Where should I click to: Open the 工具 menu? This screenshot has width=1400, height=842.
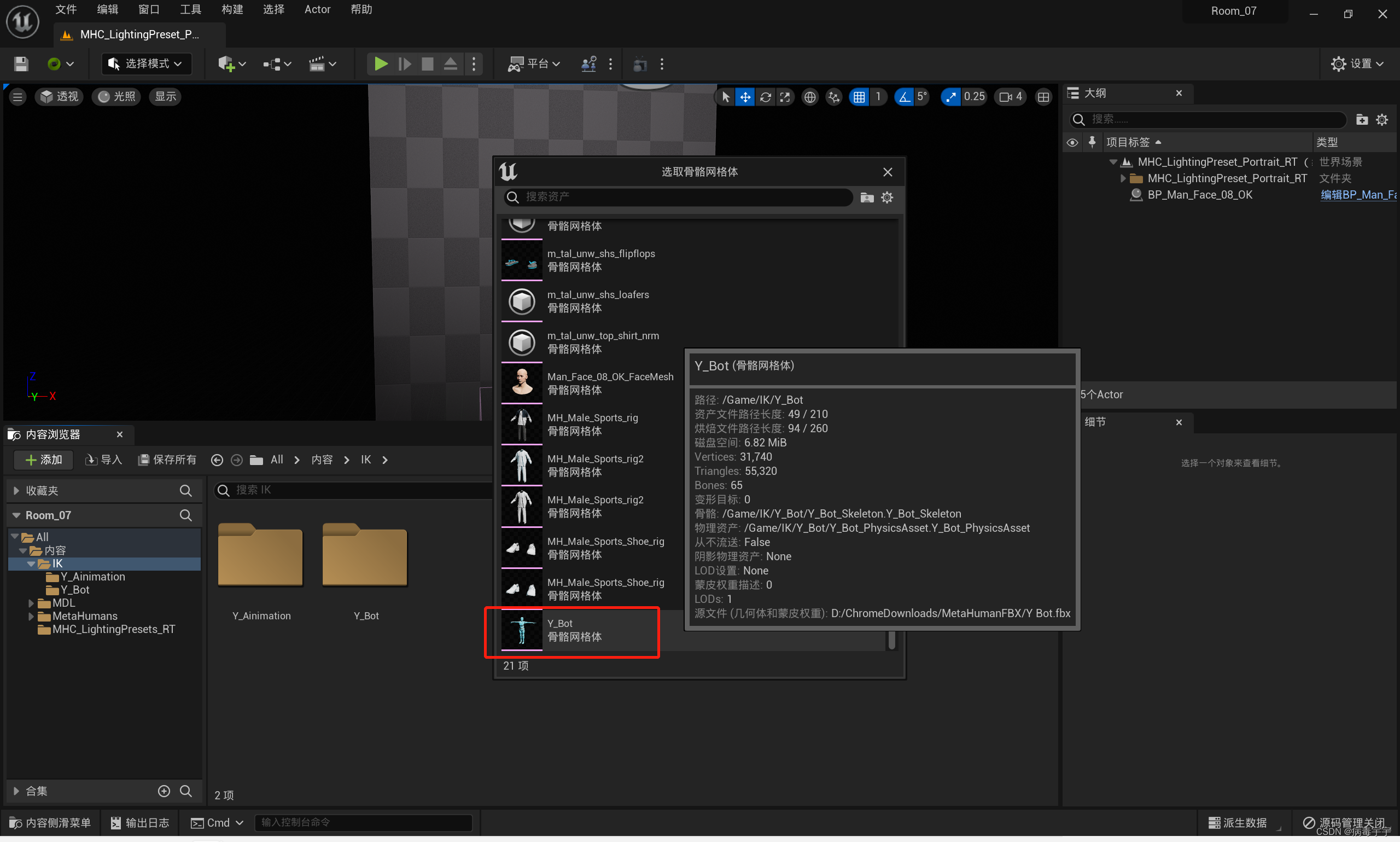point(190,10)
